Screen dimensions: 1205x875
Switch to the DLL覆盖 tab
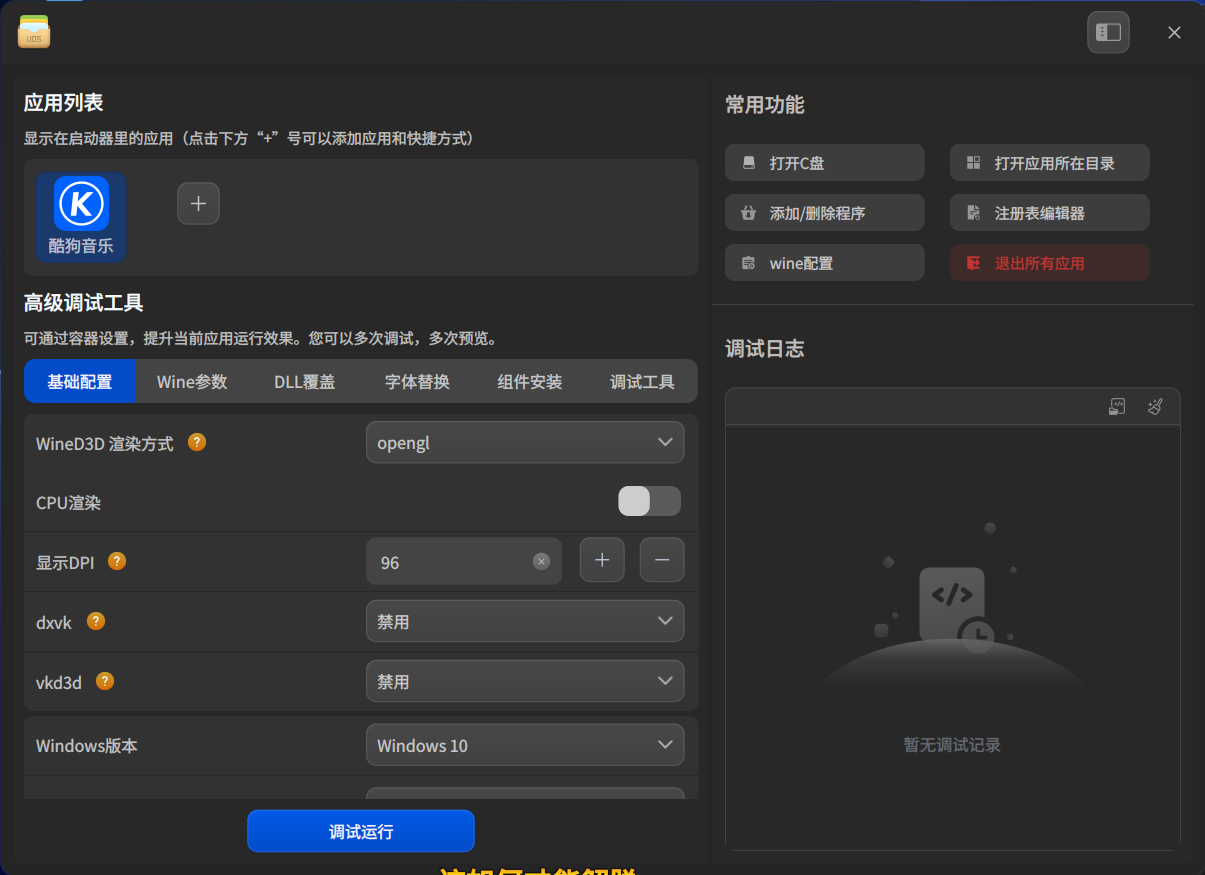305,381
